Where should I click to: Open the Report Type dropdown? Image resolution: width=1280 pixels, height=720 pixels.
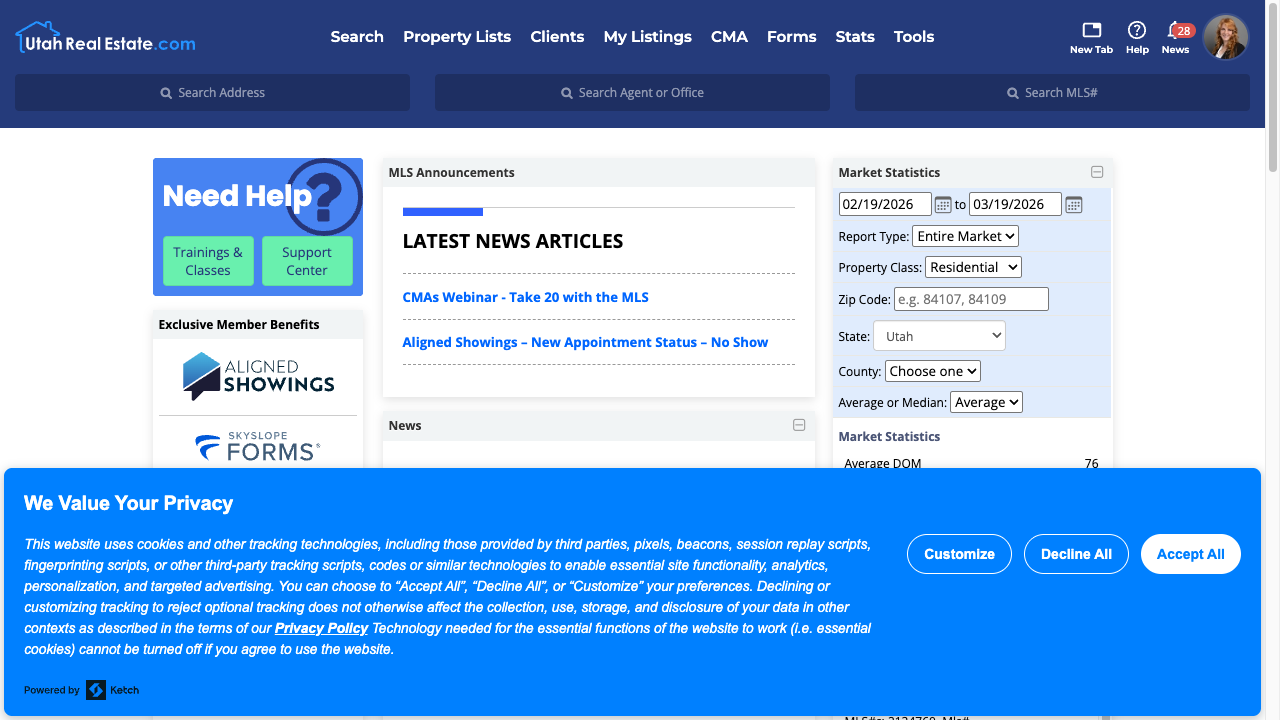[x=965, y=236]
